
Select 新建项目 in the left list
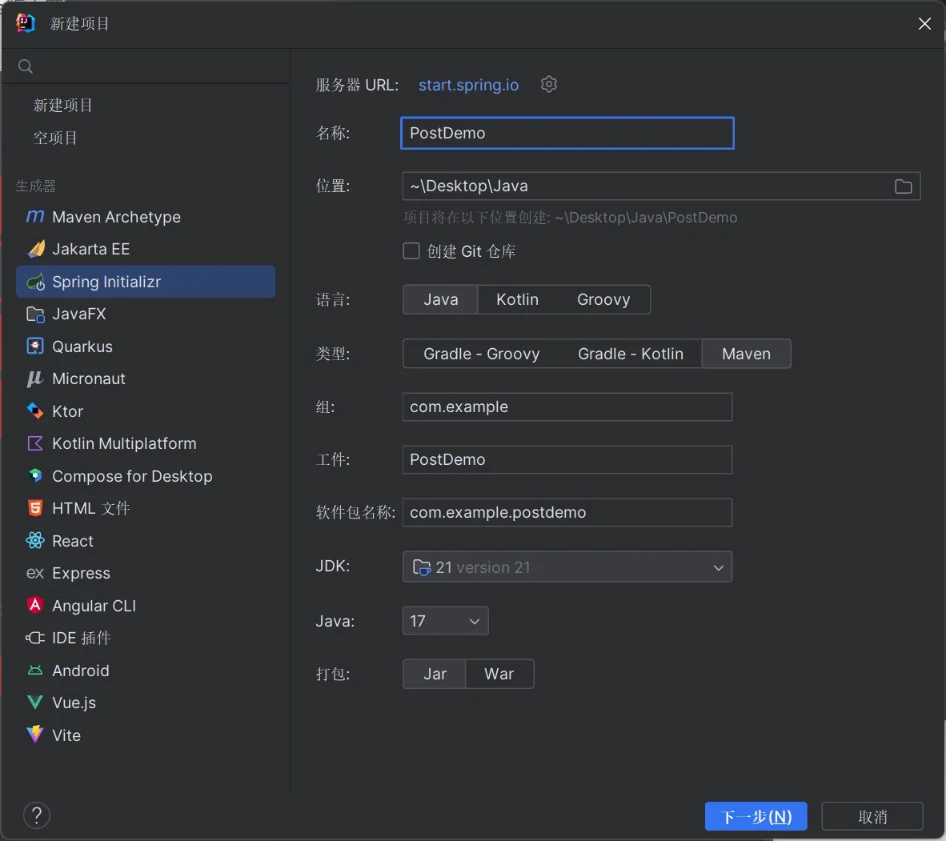pos(63,105)
